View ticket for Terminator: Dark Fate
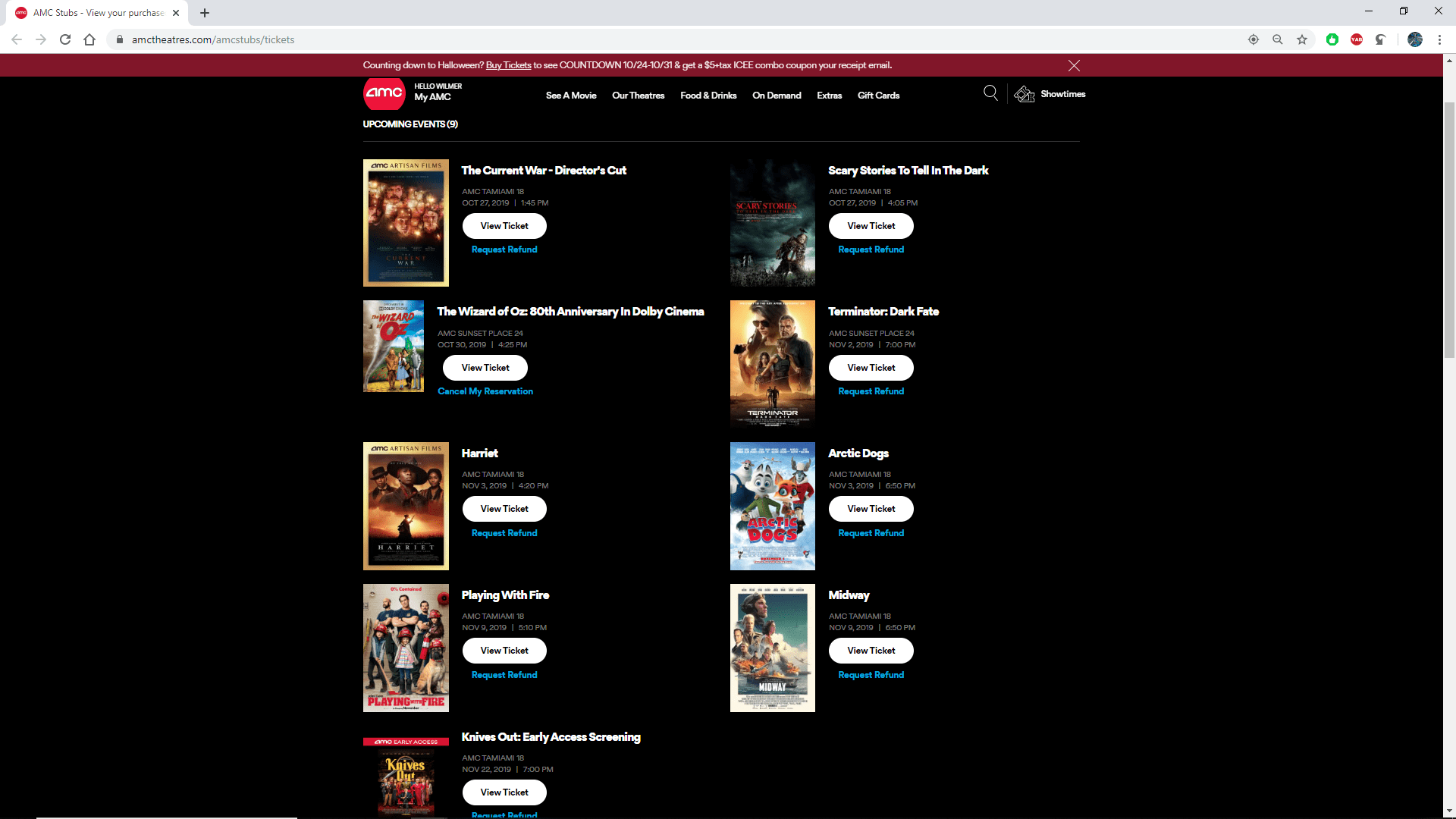 [871, 368]
